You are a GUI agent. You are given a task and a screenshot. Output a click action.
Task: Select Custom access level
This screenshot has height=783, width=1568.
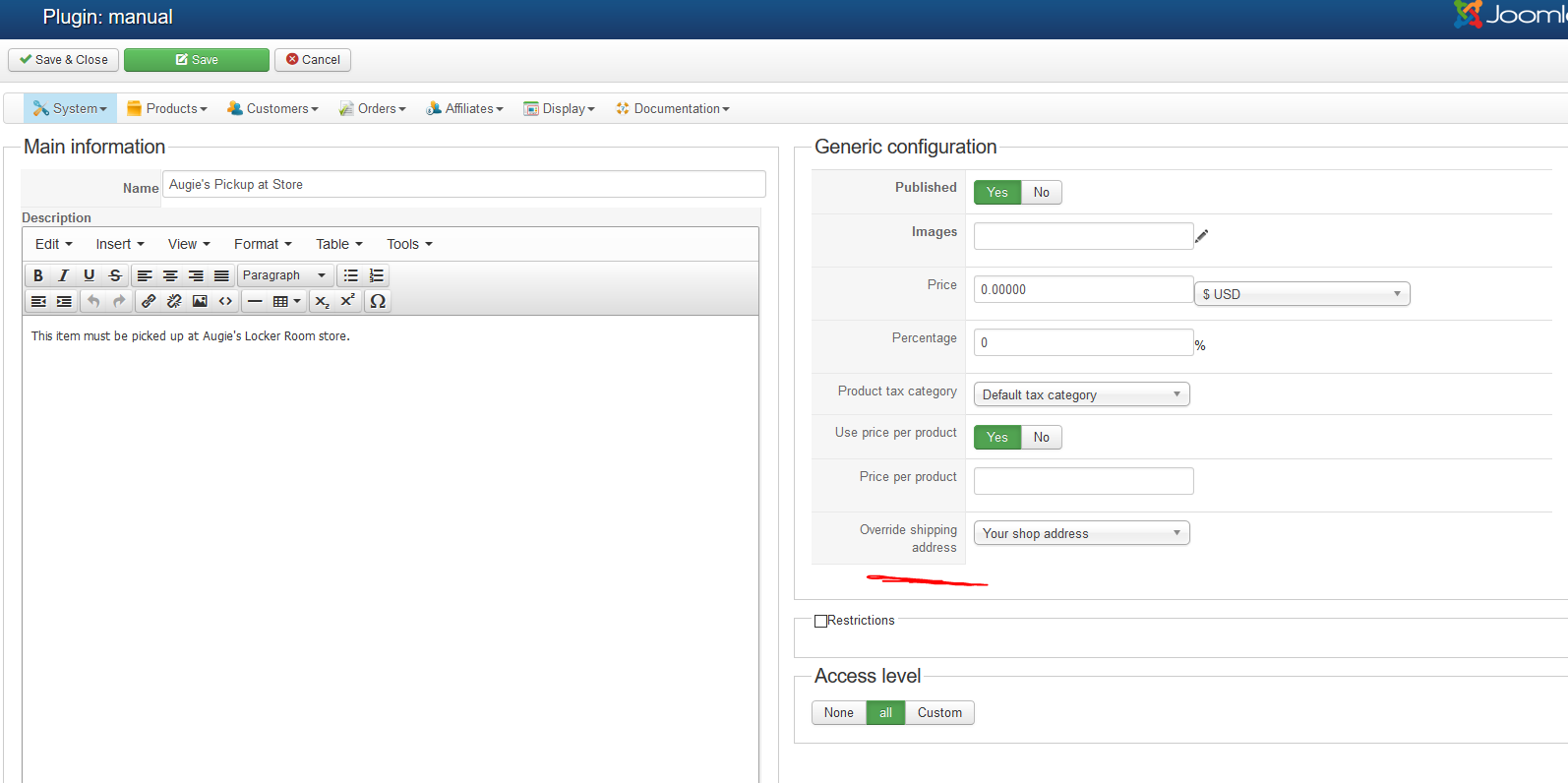939,713
